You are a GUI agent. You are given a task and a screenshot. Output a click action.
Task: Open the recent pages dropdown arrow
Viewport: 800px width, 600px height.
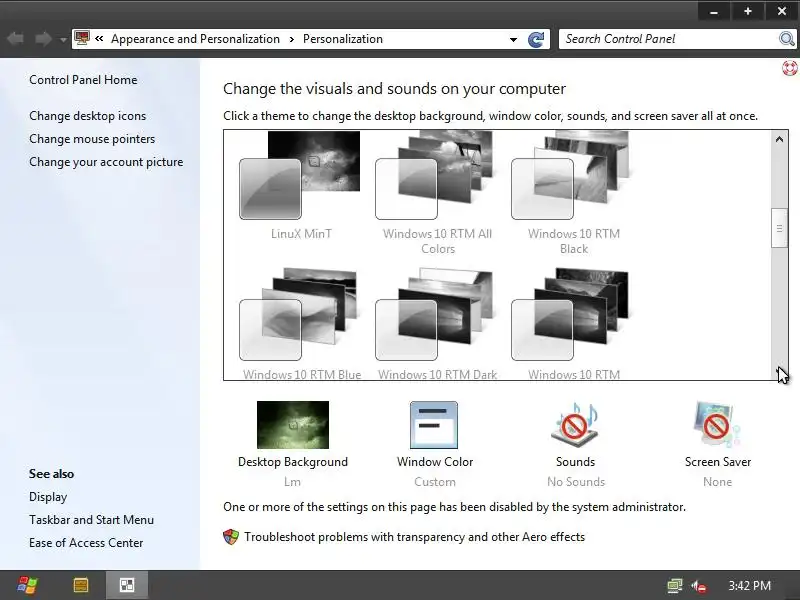pos(63,39)
